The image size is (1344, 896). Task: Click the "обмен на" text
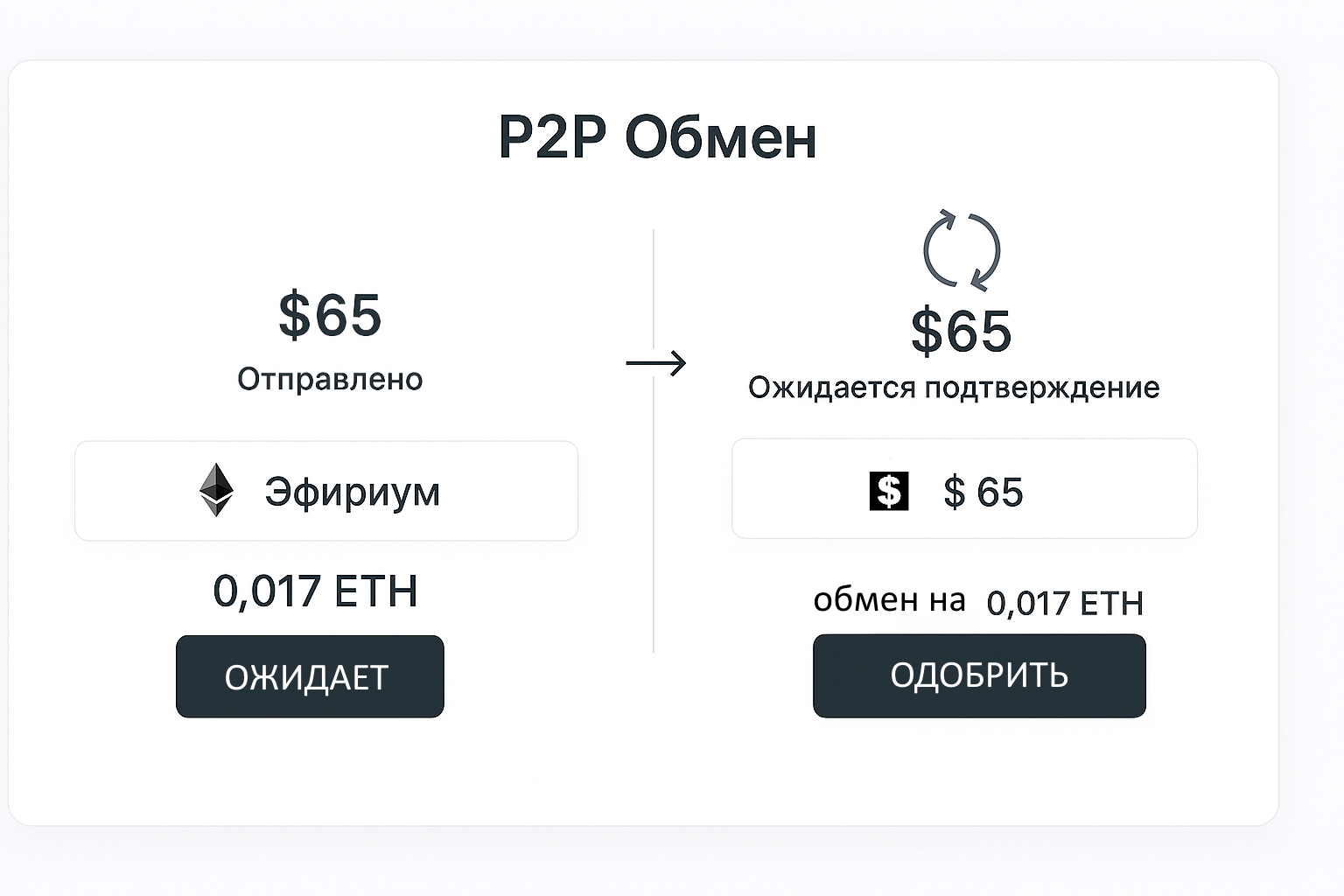(889, 600)
